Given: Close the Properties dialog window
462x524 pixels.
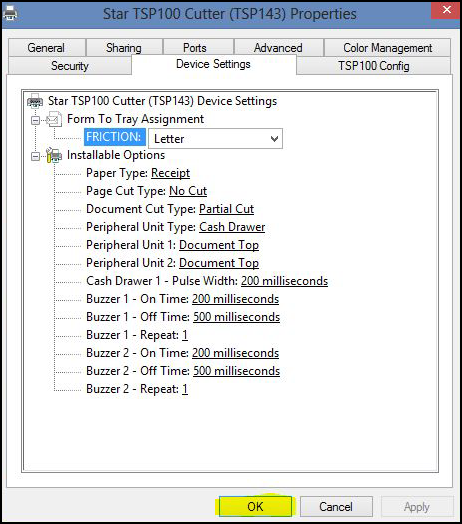Looking at the screenshot, I should click(446, 10).
